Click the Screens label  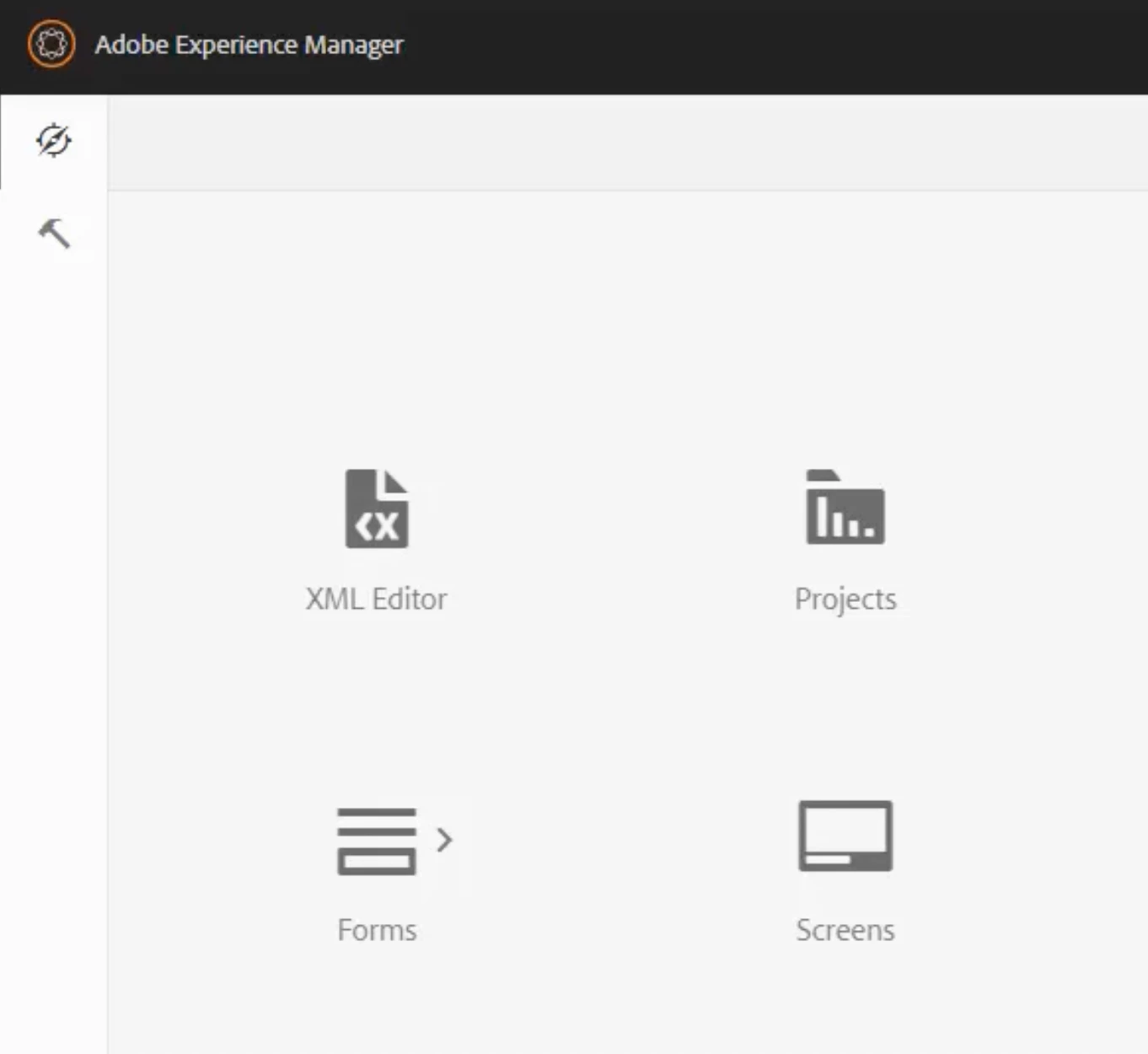tap(845, 930)
